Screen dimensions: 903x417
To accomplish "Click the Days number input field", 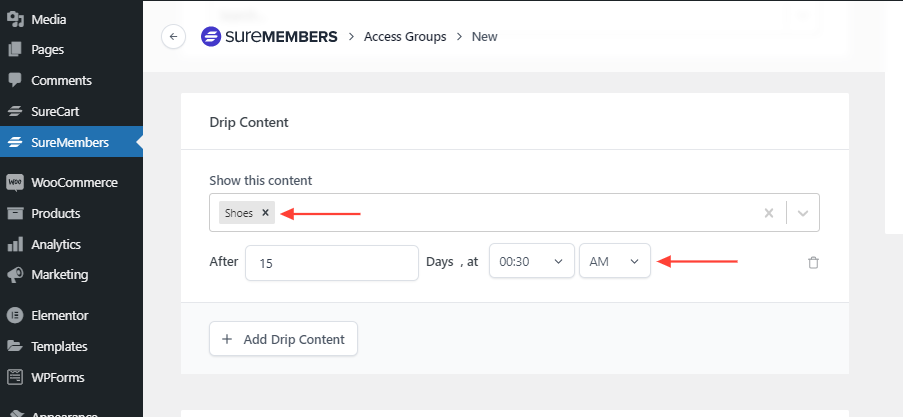I will point(331,263).
